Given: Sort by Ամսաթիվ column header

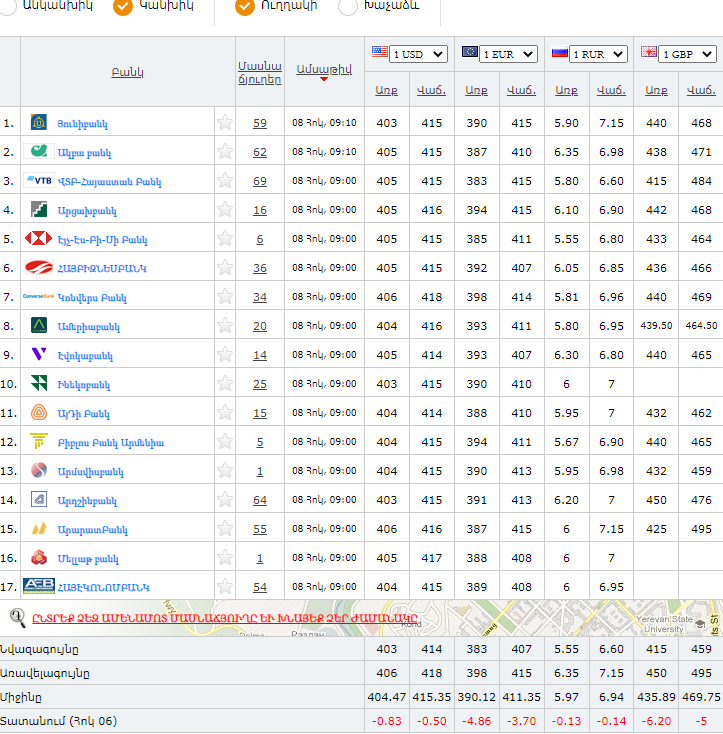Looking at the screenshot, I should tap(324, 69).
